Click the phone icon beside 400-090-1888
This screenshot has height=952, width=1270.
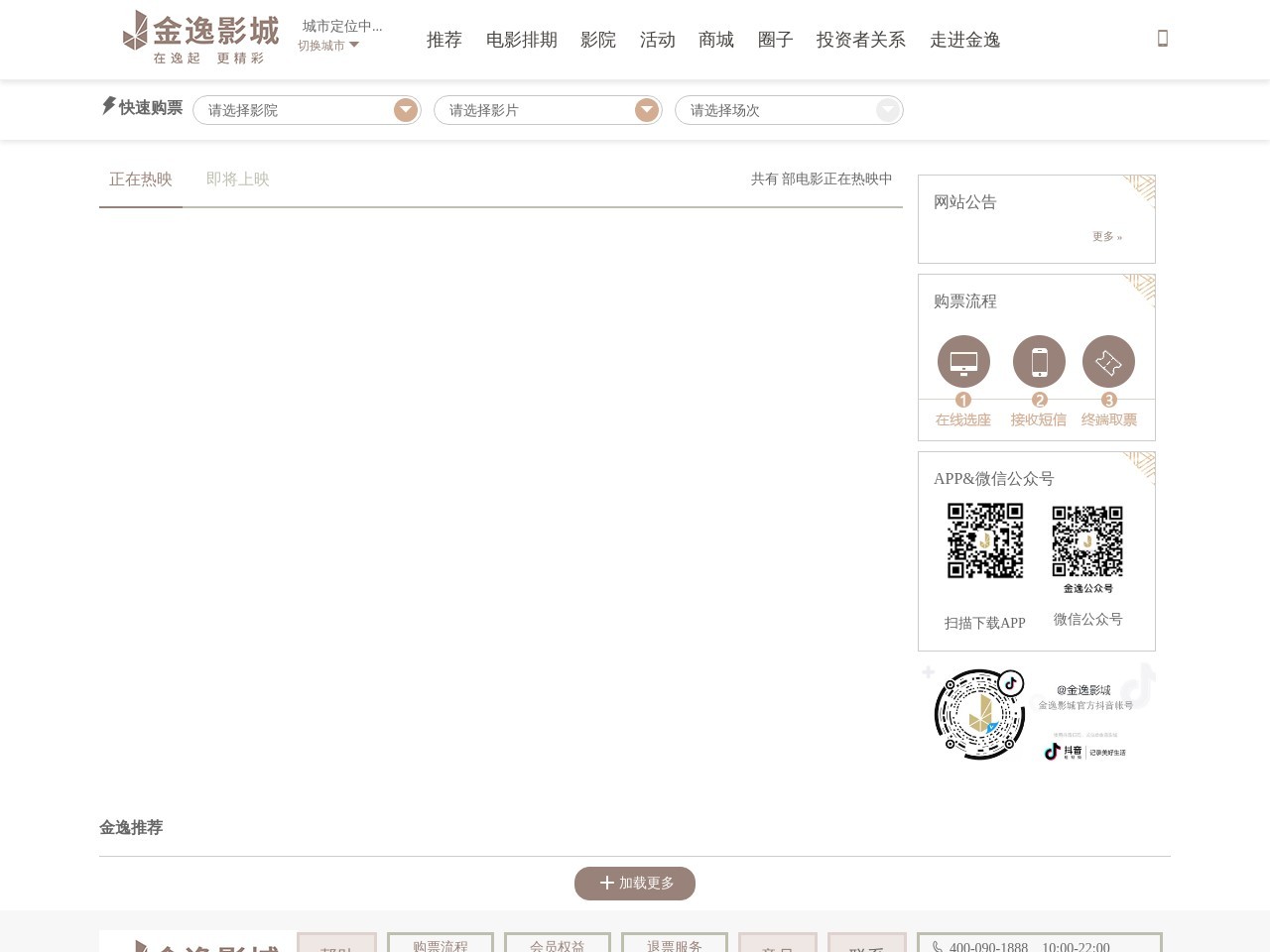[x=940, y=946]
